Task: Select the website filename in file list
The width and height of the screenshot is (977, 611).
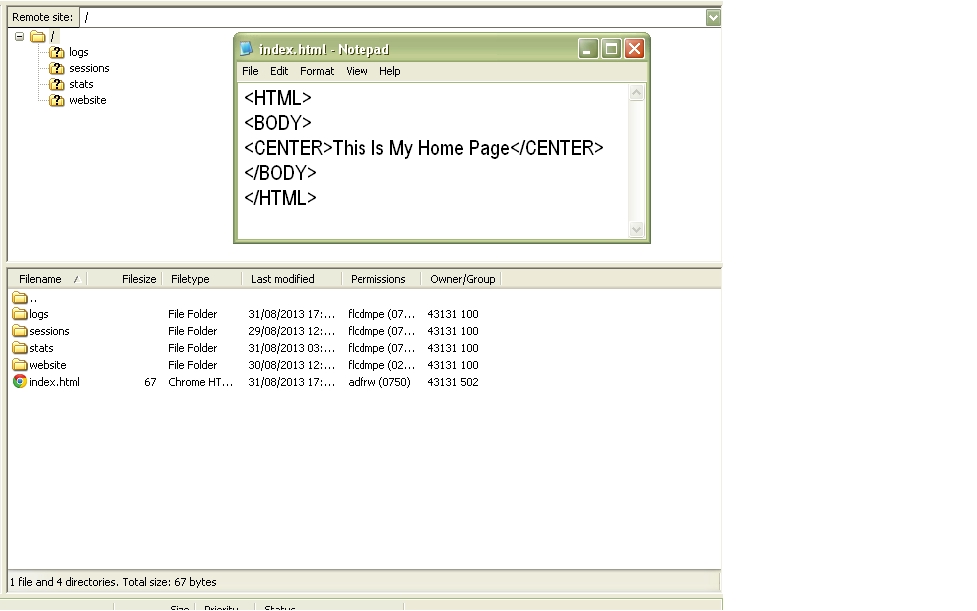Action: click(x=47, y=365)
